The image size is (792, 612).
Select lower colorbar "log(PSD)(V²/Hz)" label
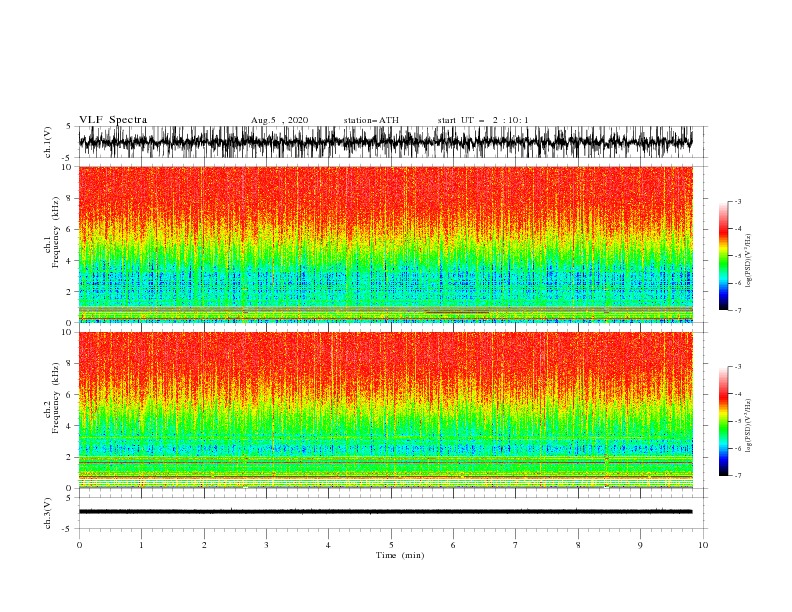749,425
